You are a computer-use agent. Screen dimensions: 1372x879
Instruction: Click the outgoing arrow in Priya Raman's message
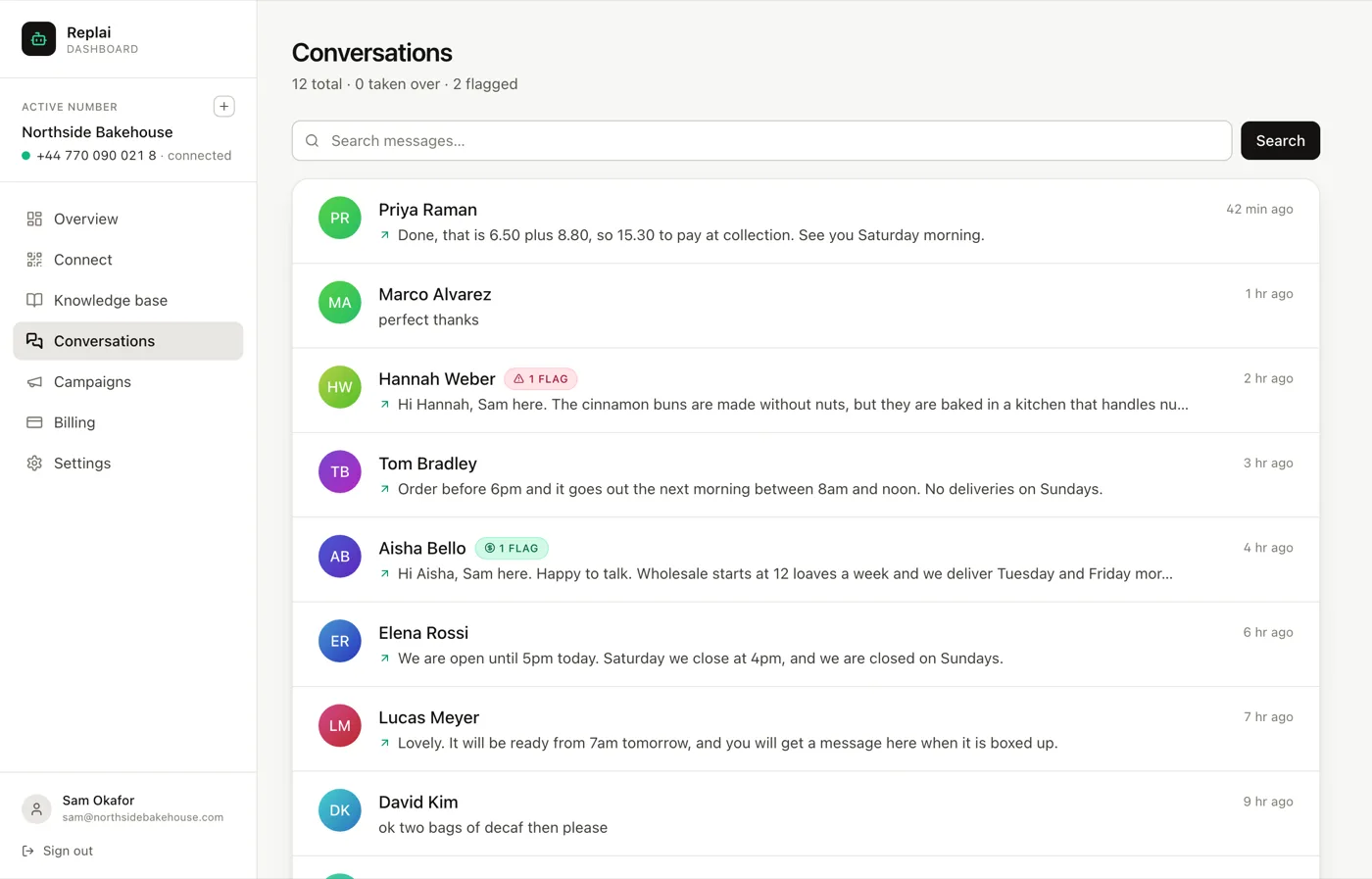(x=385, y=235)
